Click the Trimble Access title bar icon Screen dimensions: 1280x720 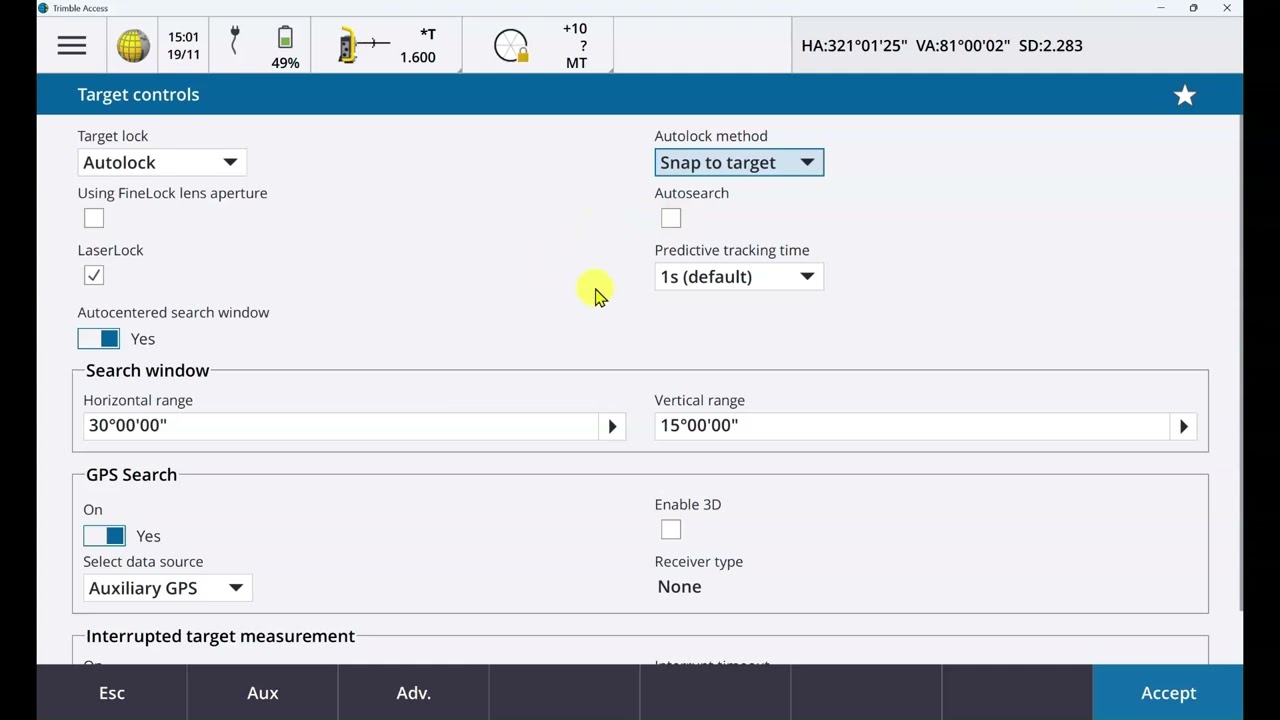click(x=43, y=8)
